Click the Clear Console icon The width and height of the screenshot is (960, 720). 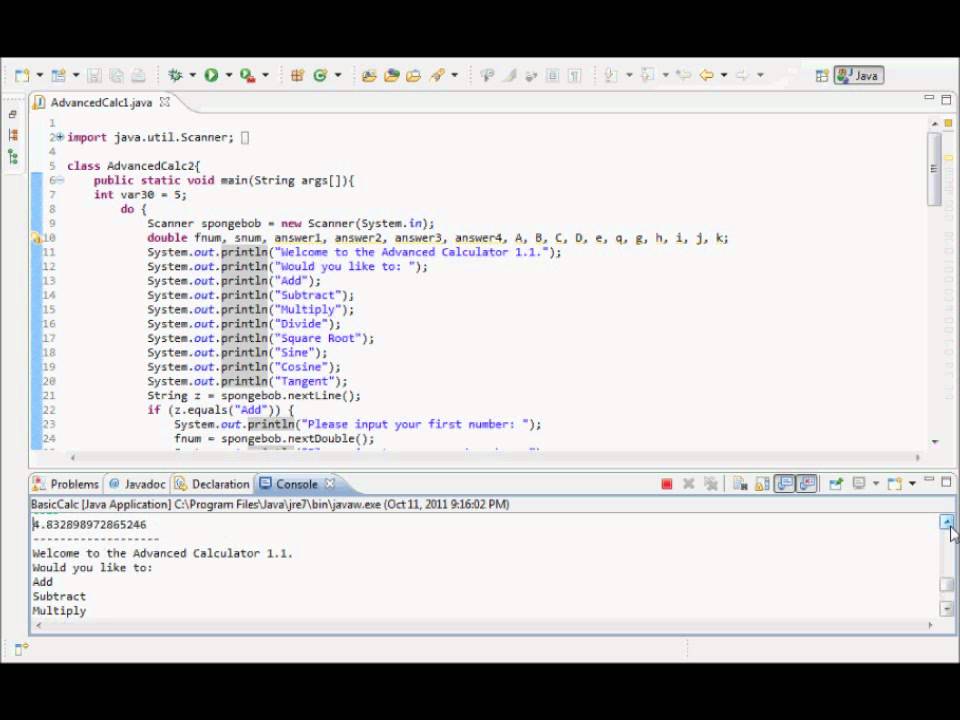(x=740, y=484)
